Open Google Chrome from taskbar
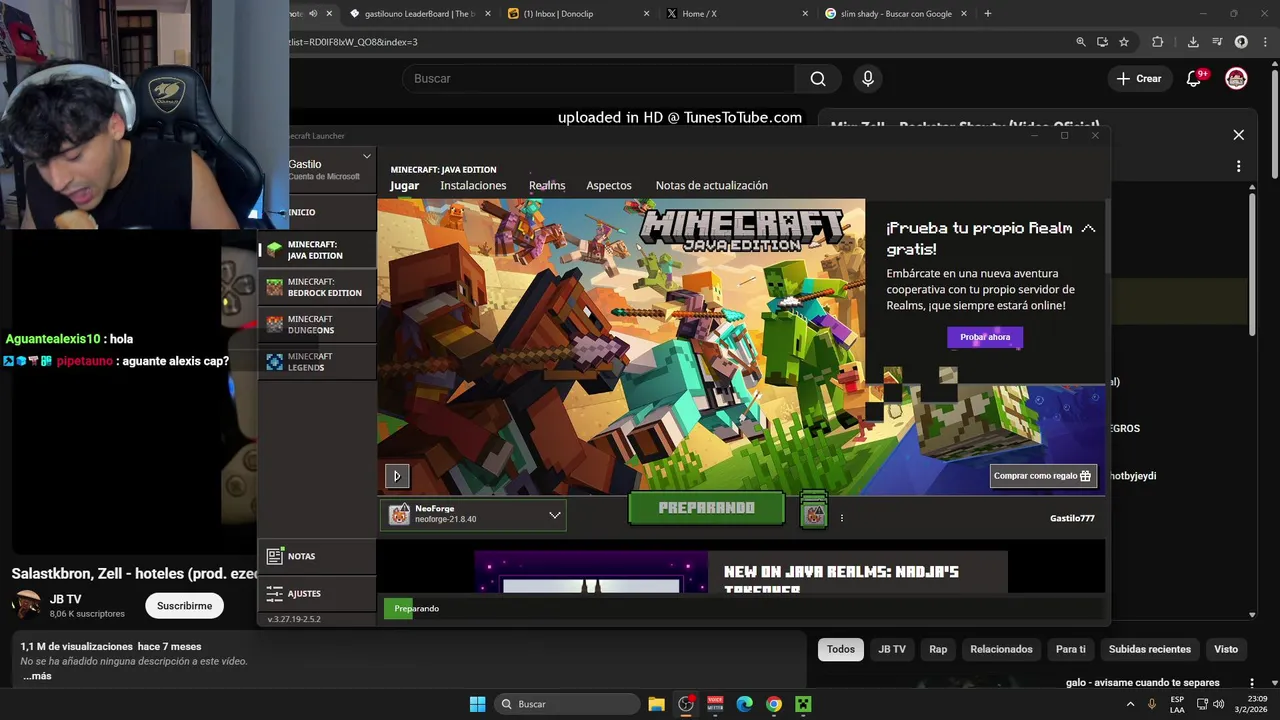1280x720 pixels. pyautogui.click(x=774, y=704)
